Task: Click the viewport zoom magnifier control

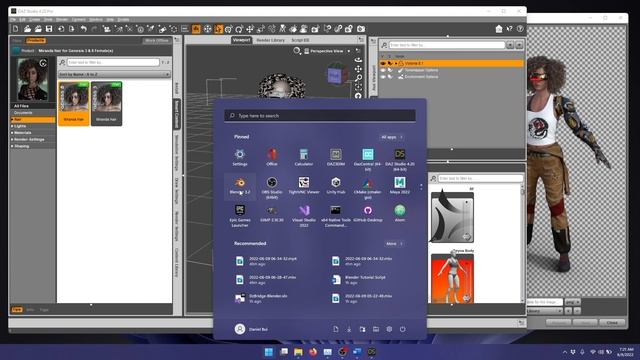Action: point(358,78)
